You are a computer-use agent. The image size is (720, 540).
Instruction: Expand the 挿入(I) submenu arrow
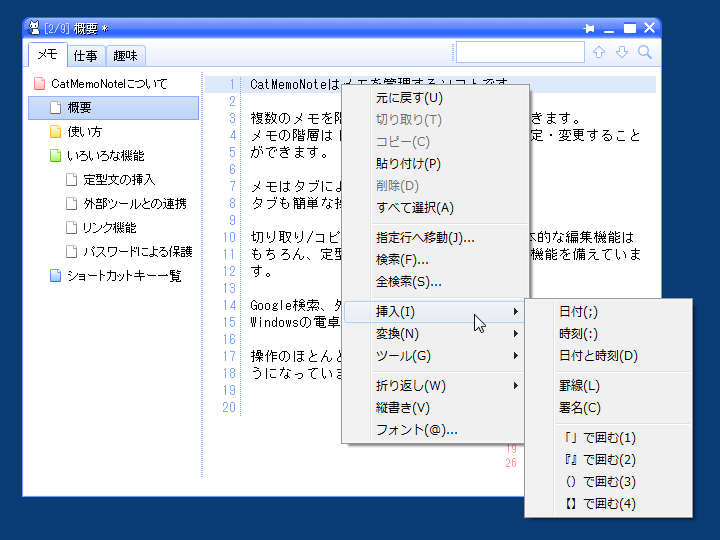pos(516,312)
